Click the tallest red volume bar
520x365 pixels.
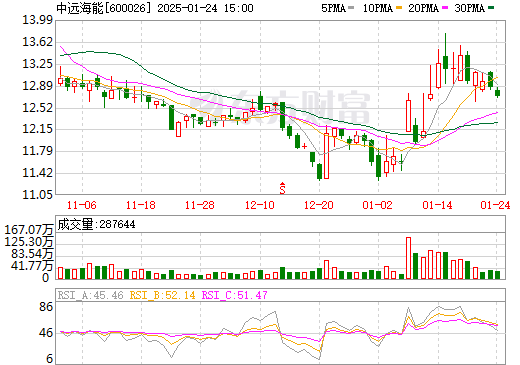pyautogui.click(x=408, y=258)
